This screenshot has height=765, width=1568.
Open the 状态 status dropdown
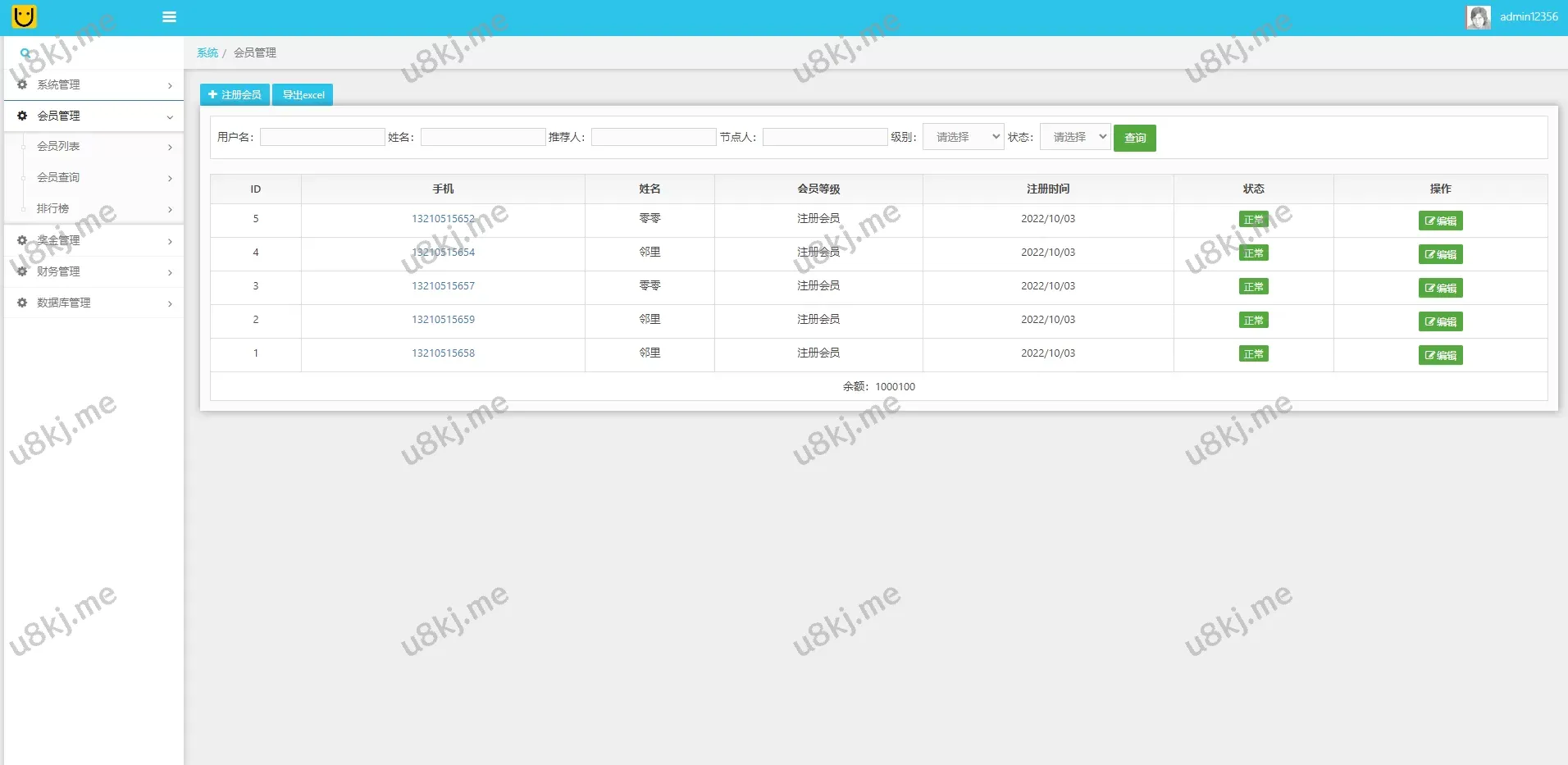[x=1074, y=137]
